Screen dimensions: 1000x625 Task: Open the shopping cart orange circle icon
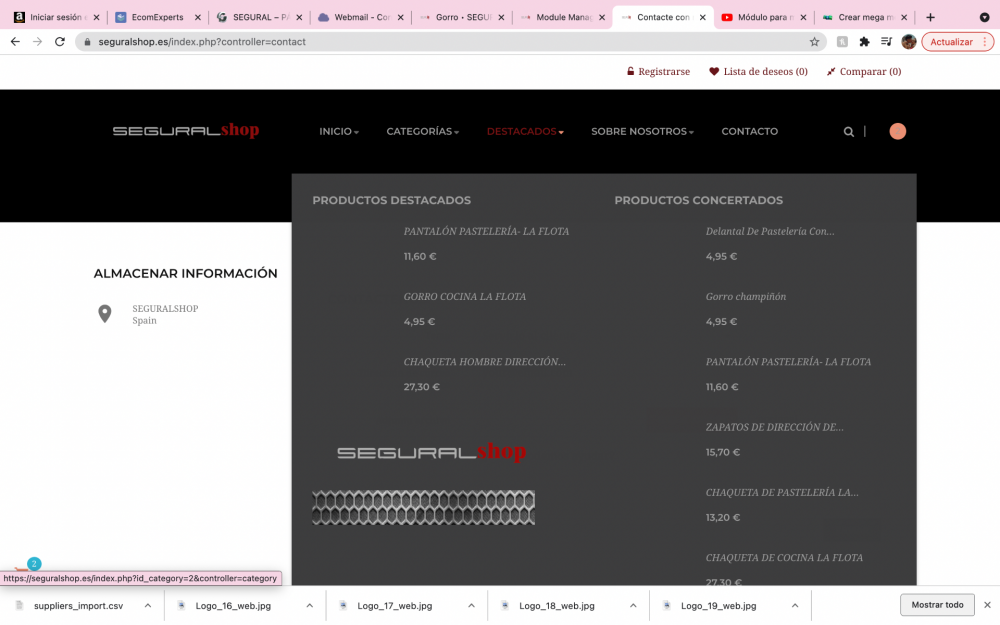coord(897,131)
